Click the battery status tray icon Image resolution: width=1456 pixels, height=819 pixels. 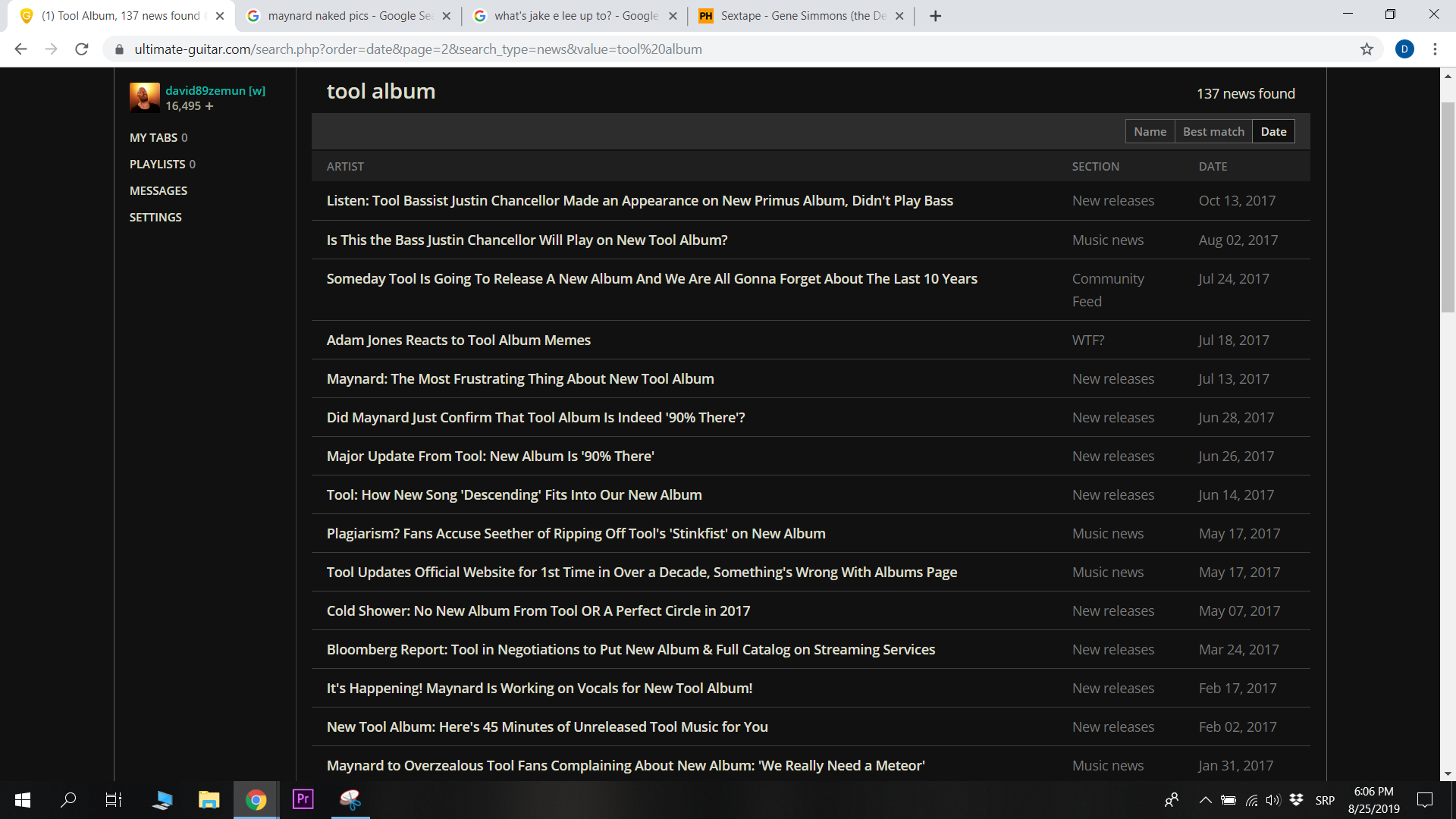[x=1228, y=800]
